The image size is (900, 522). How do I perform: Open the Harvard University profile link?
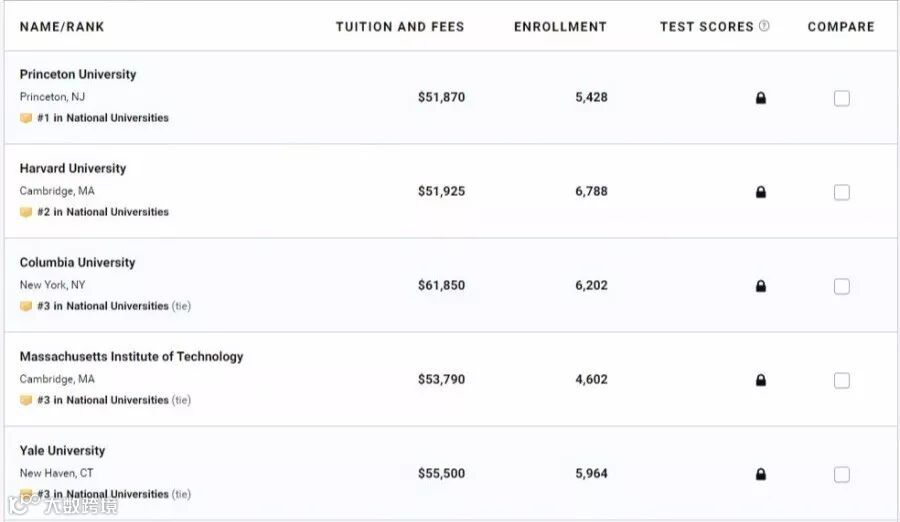[x=73, y=168]
